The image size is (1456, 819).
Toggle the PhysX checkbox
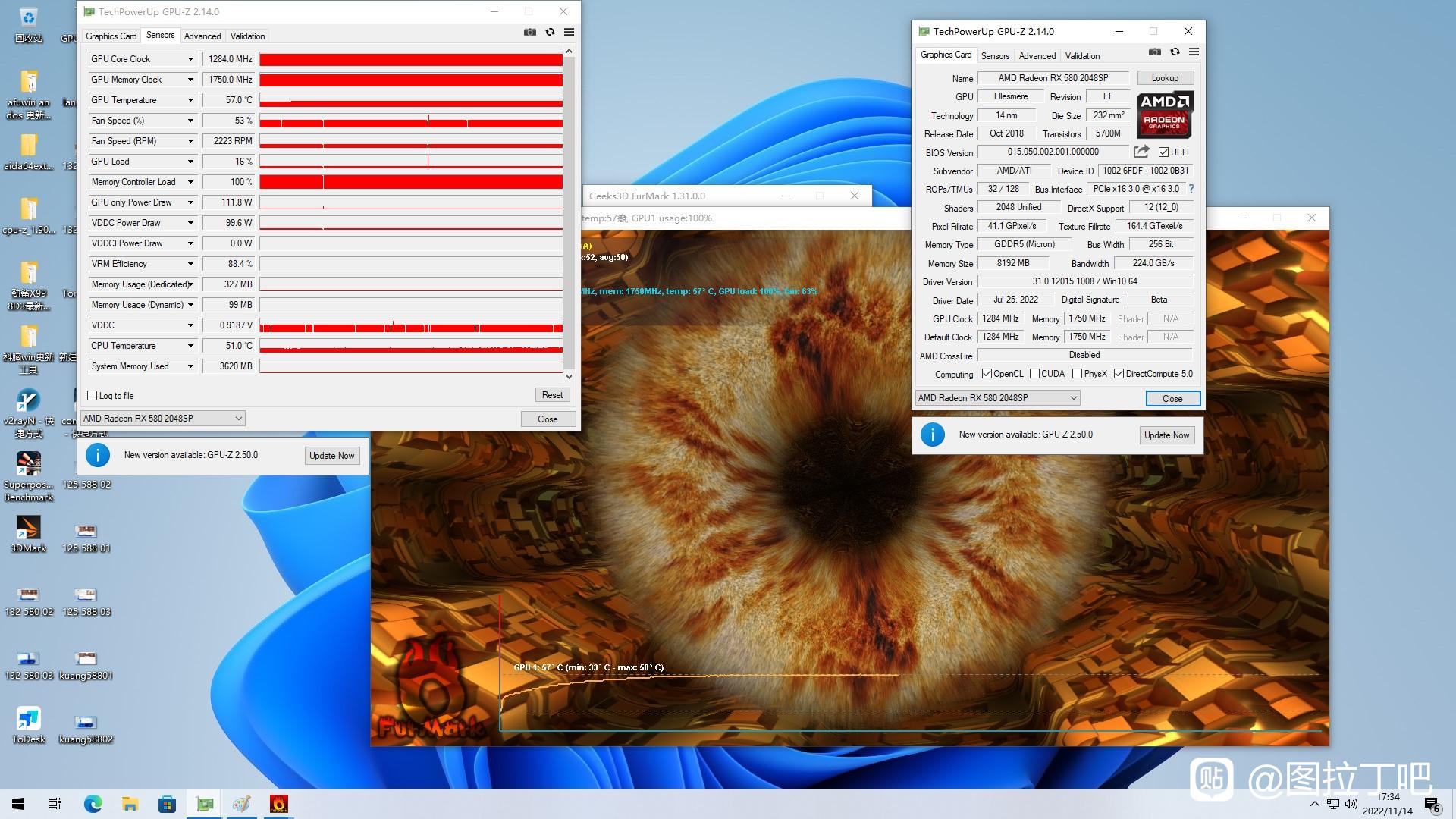[x=1077, y=374]
